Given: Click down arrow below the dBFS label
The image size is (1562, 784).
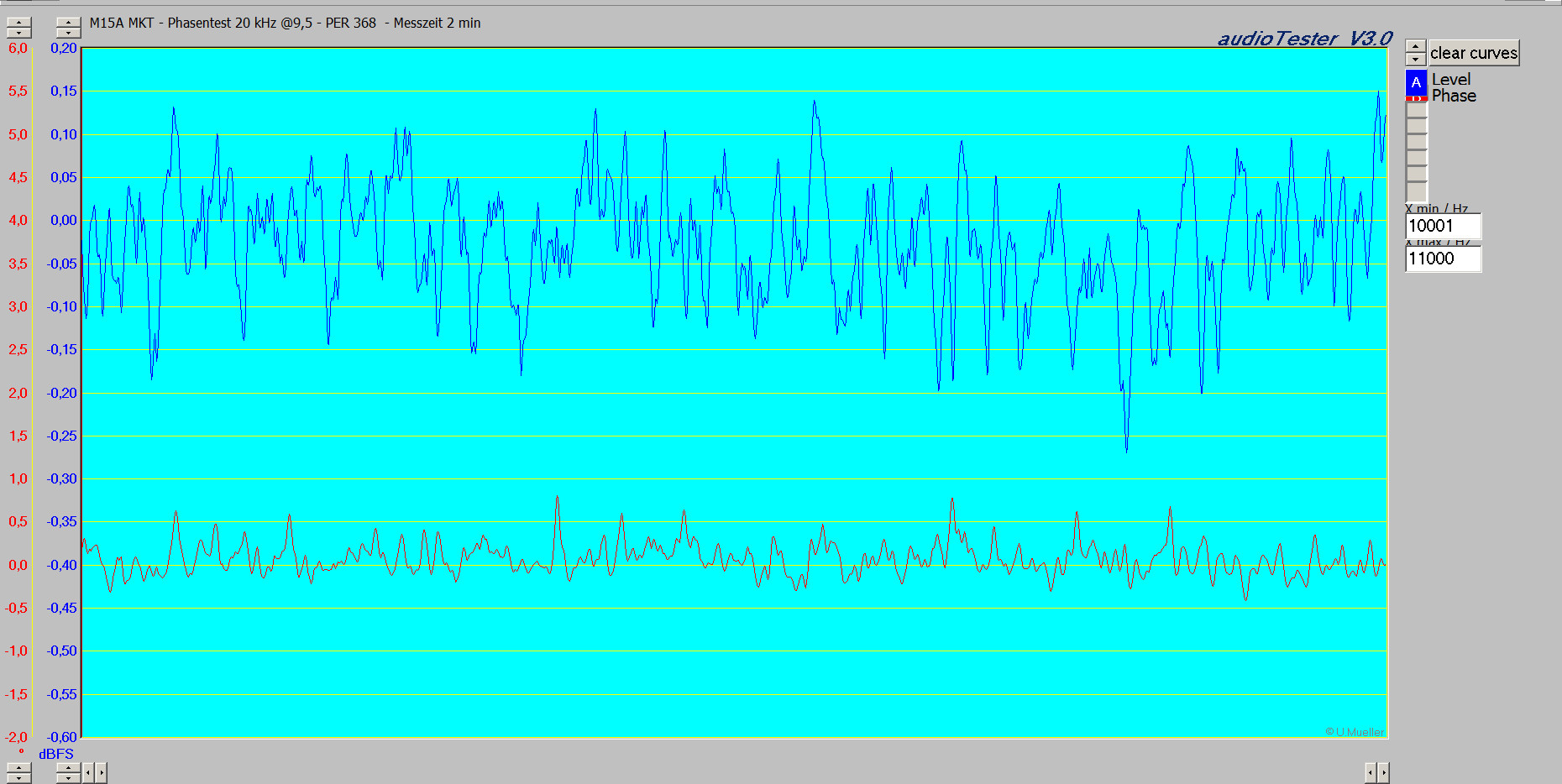Looking at the screenshot, I should coord(68,778).
